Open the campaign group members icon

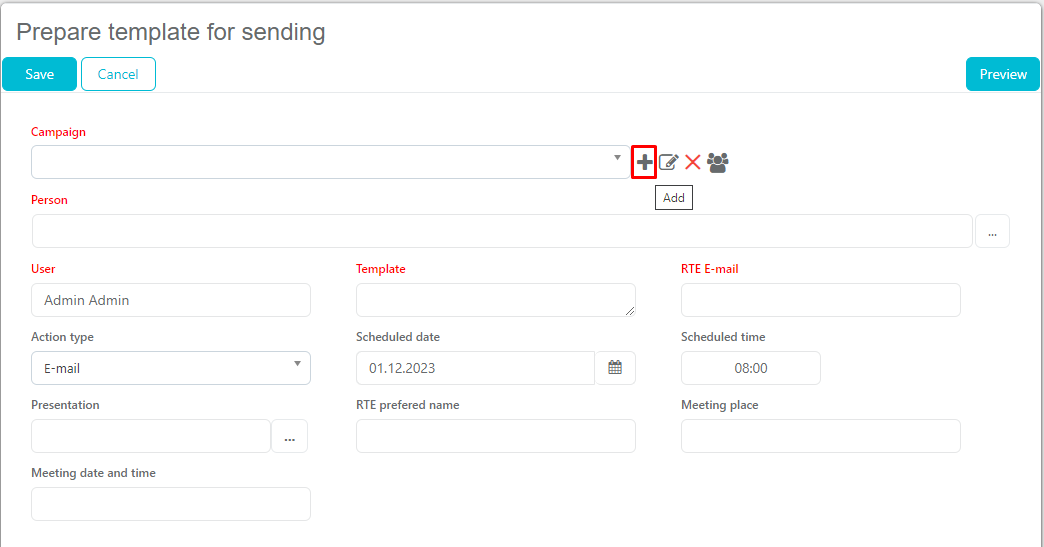pos(717,162)
